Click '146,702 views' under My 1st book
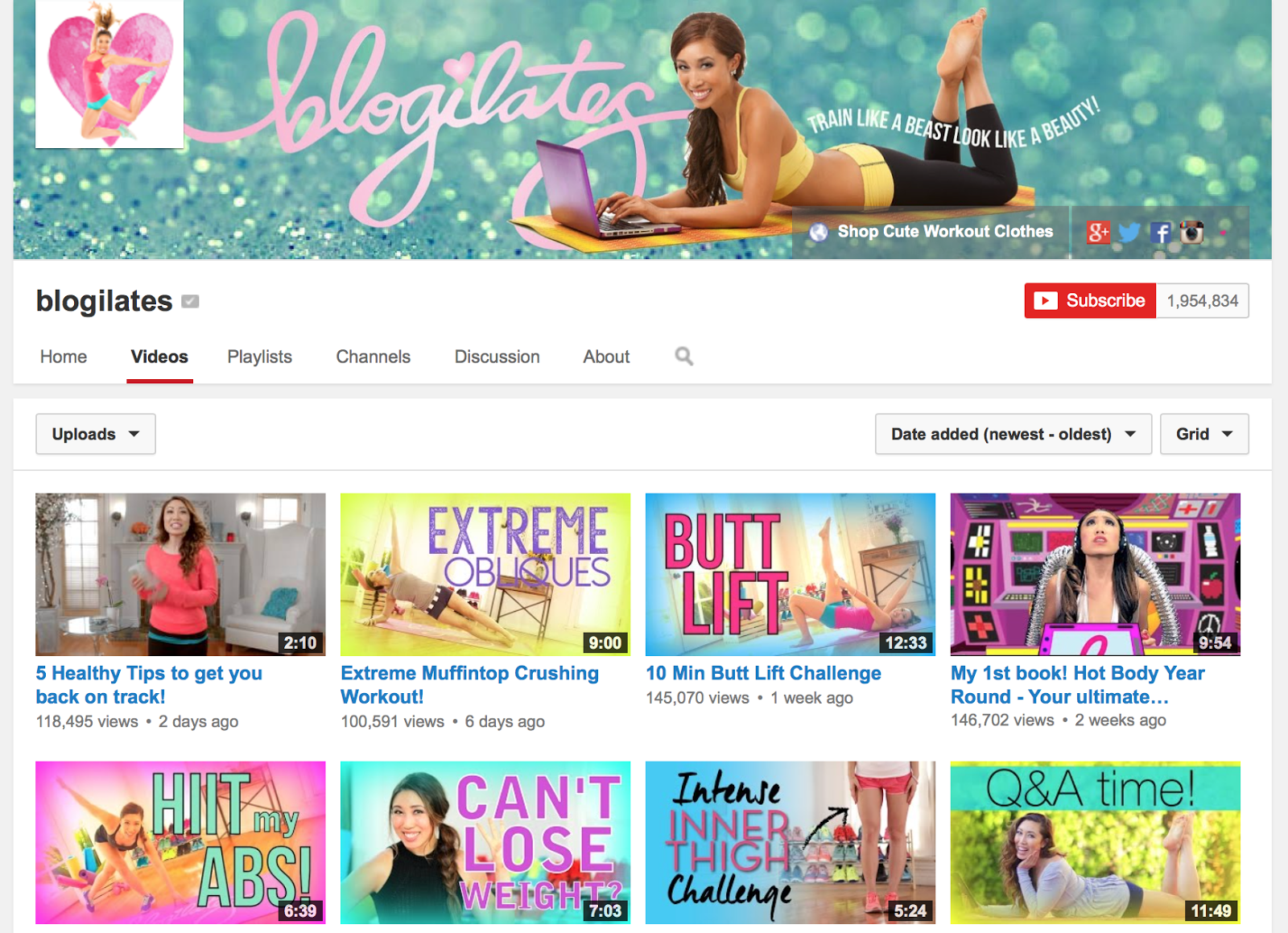The image size is (1288, 933). point(1002,720)
